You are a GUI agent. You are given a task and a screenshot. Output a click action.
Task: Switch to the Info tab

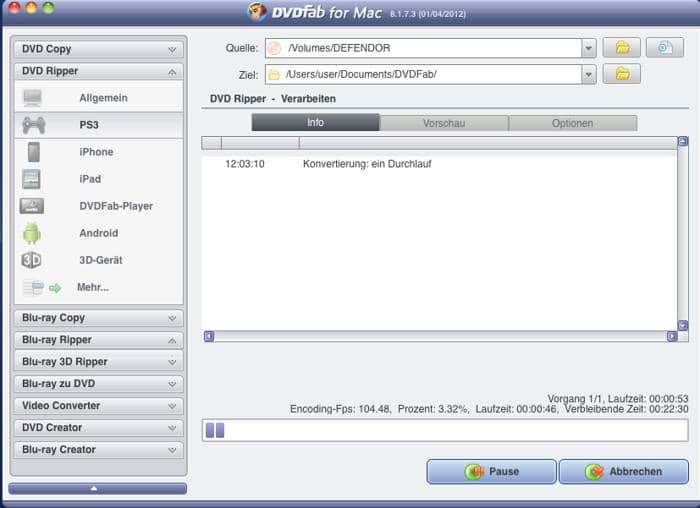(x=316, y=123)
